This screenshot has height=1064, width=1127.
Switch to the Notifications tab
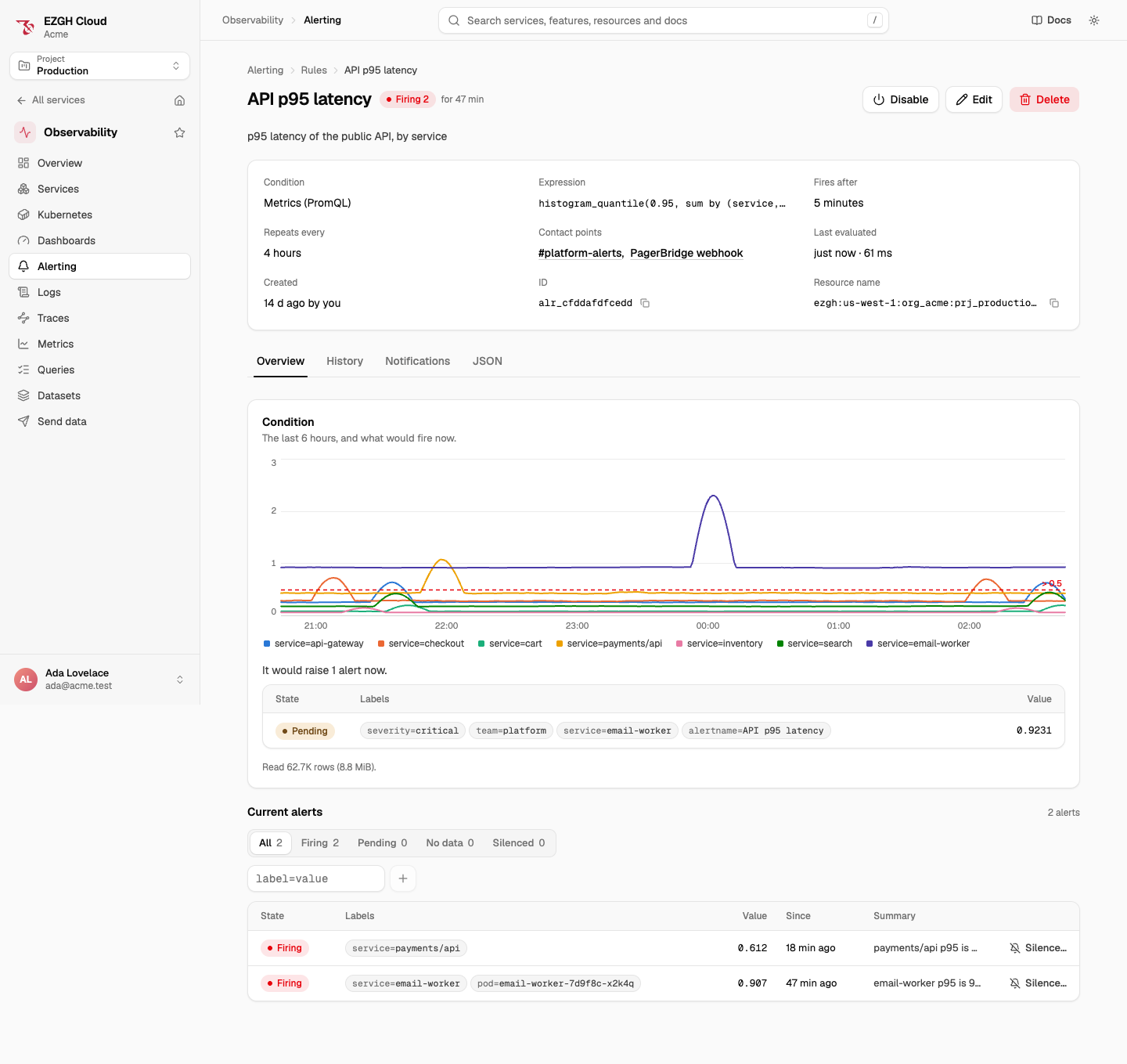tap(417, 361)
